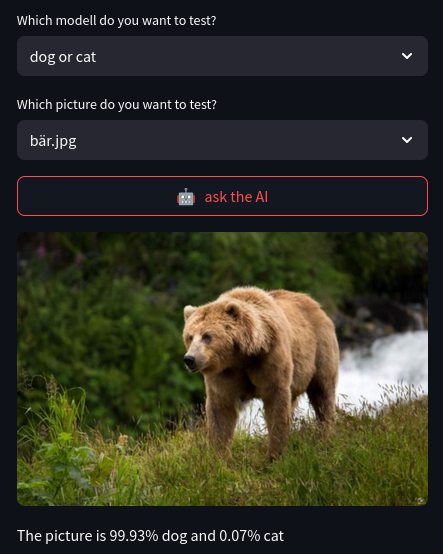The image size is (443, 554).
Task: Click the 'dog or cat' selected value text
Action: coord(63,57)
